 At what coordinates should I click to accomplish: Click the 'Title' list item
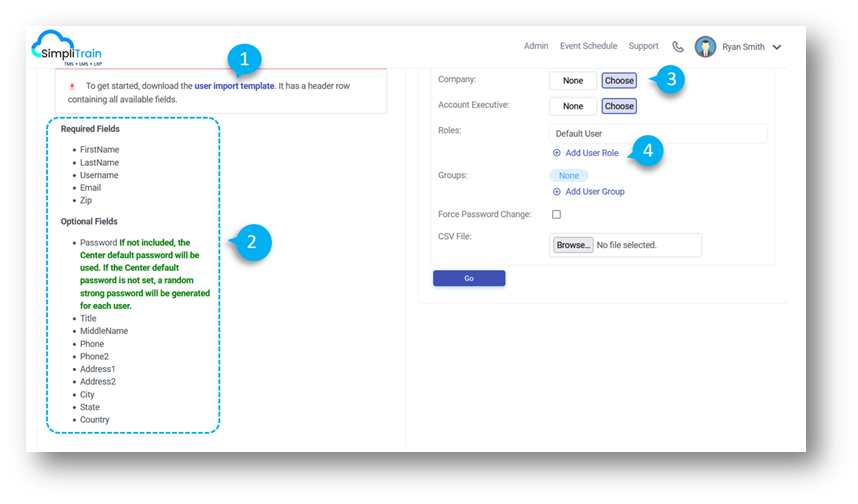pos(88,318)
